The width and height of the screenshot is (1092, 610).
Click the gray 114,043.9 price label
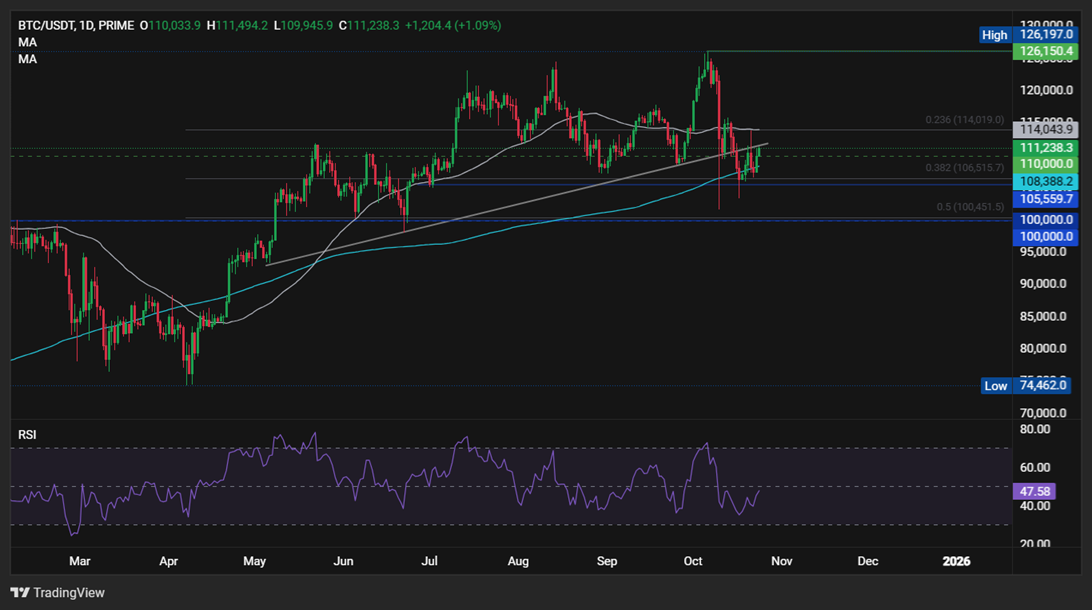point(1044,129)
